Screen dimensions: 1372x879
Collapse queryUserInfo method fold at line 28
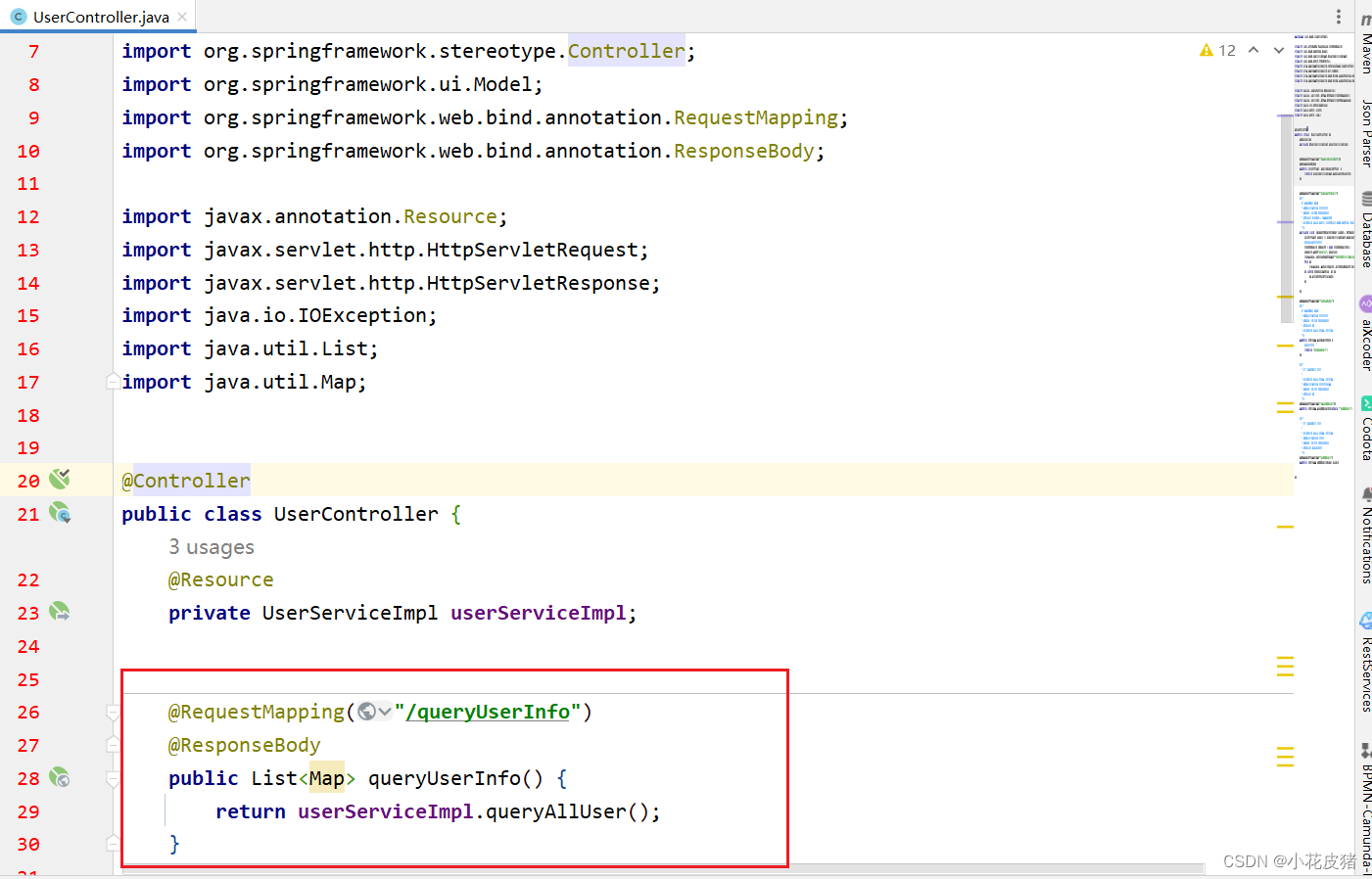click(114, 779)
